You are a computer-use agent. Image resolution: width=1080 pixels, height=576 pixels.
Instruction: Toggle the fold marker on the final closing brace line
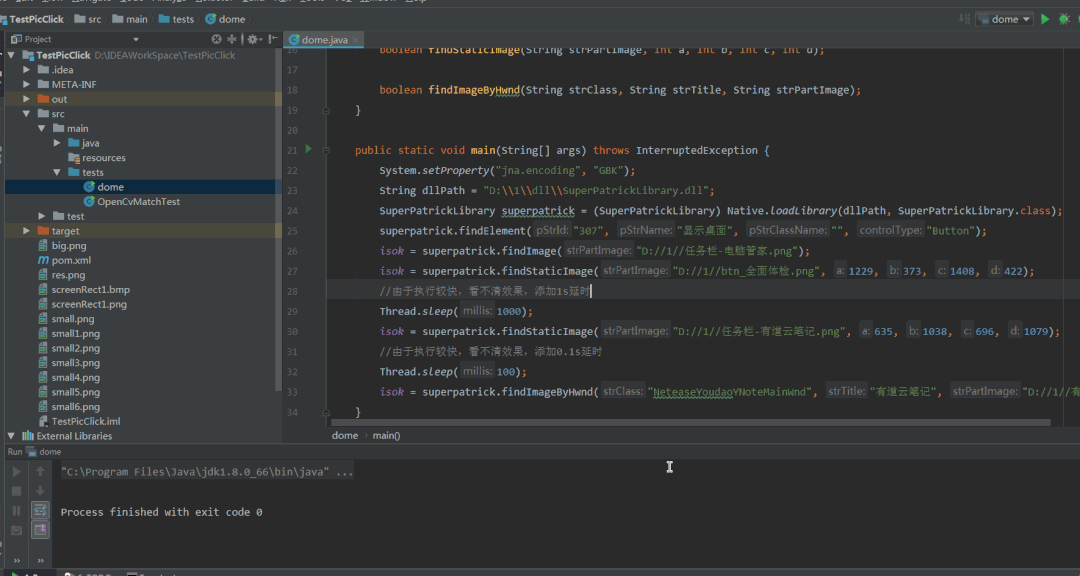(x=326, y=412)
